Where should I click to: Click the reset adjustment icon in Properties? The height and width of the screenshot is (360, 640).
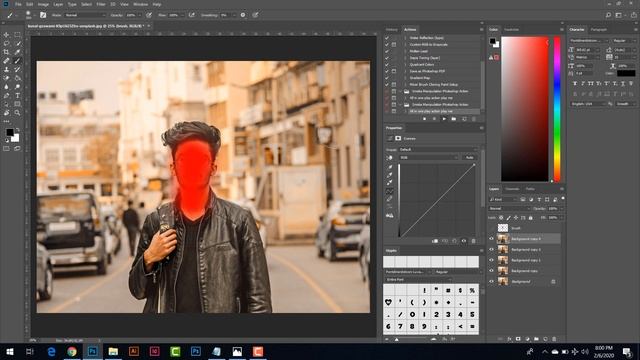[454, 241]
